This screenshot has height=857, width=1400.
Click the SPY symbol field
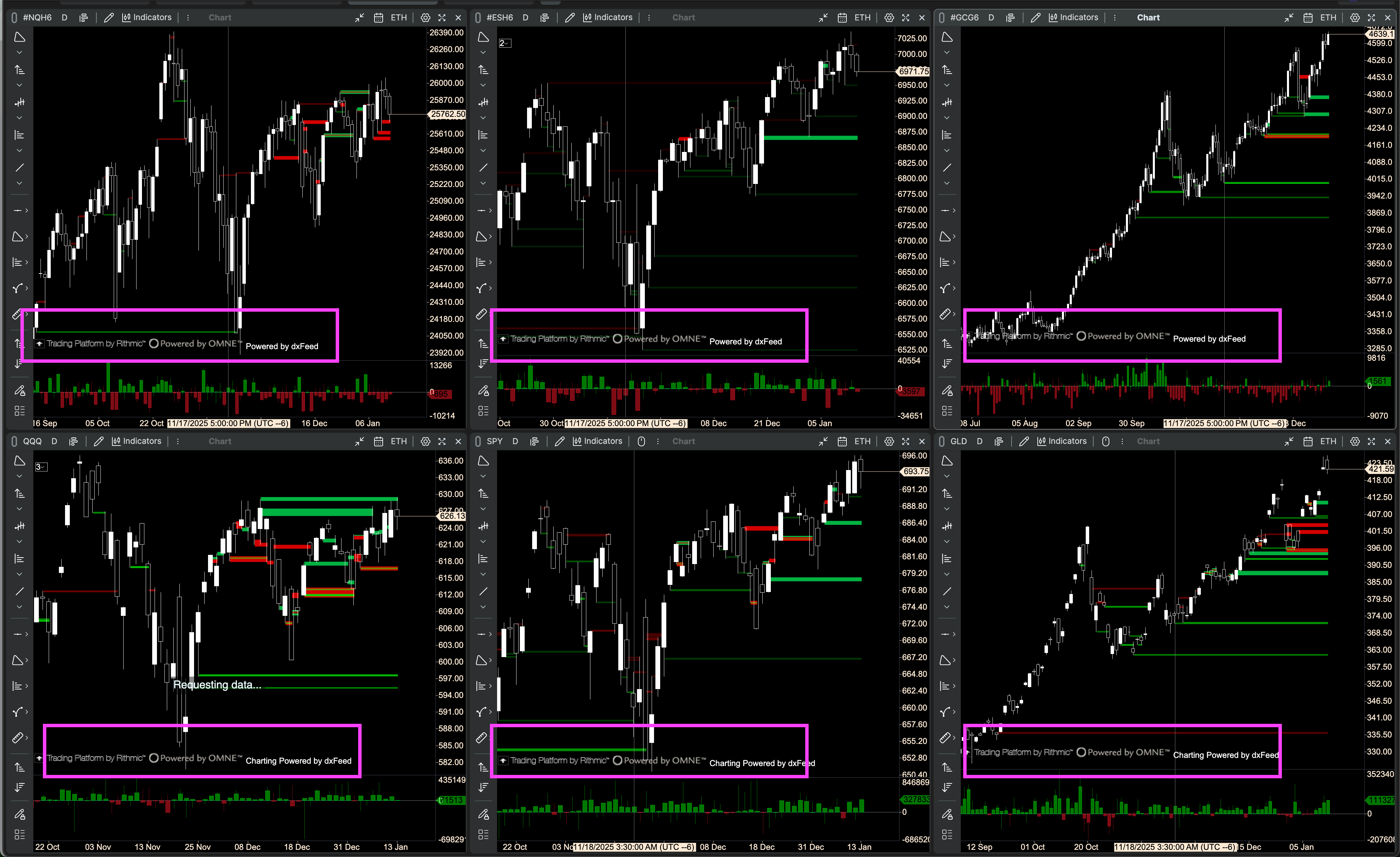[x=494, y=441]
